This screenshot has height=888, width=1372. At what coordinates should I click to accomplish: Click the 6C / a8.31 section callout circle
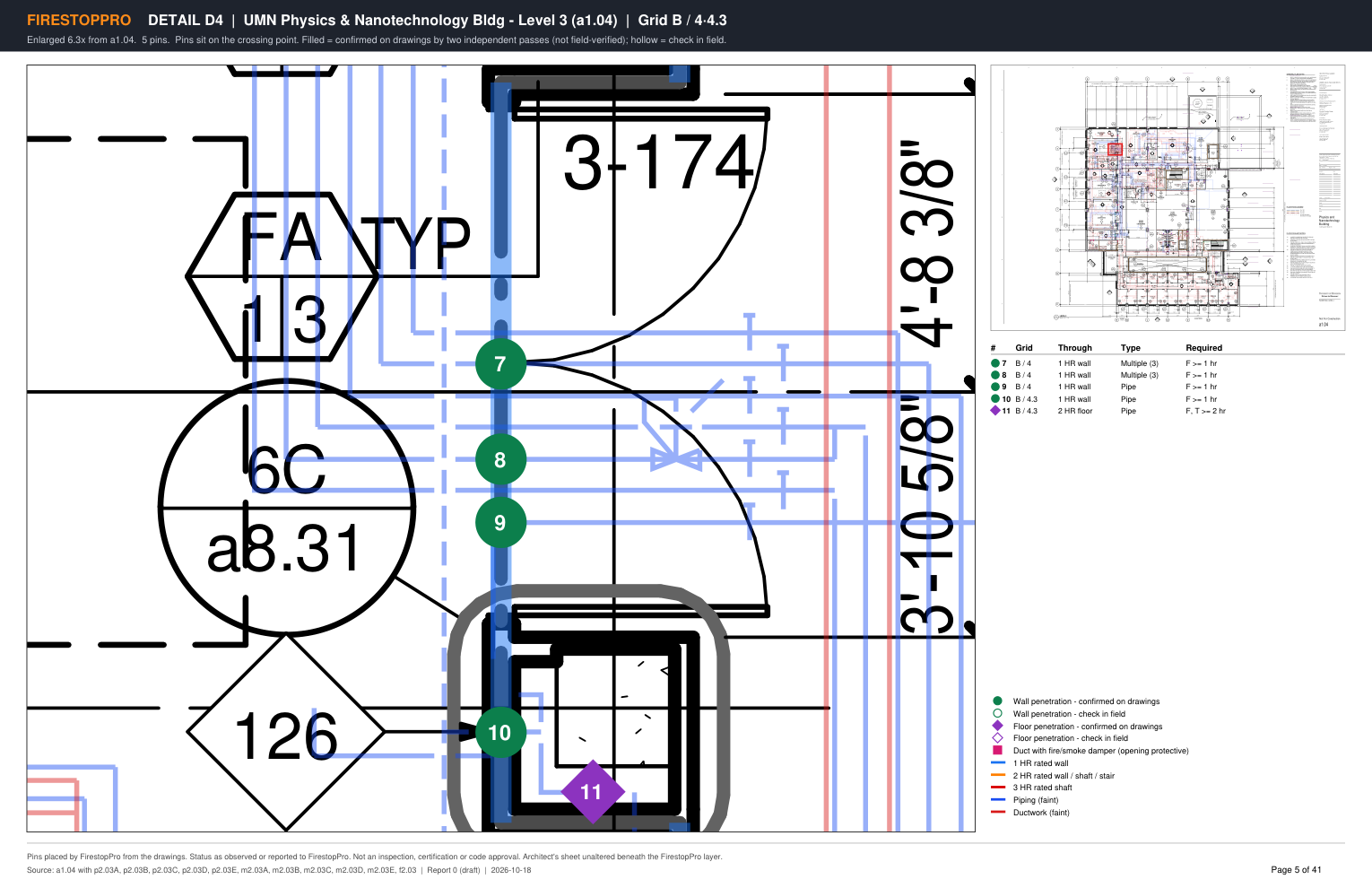click(x=287, y=508)
